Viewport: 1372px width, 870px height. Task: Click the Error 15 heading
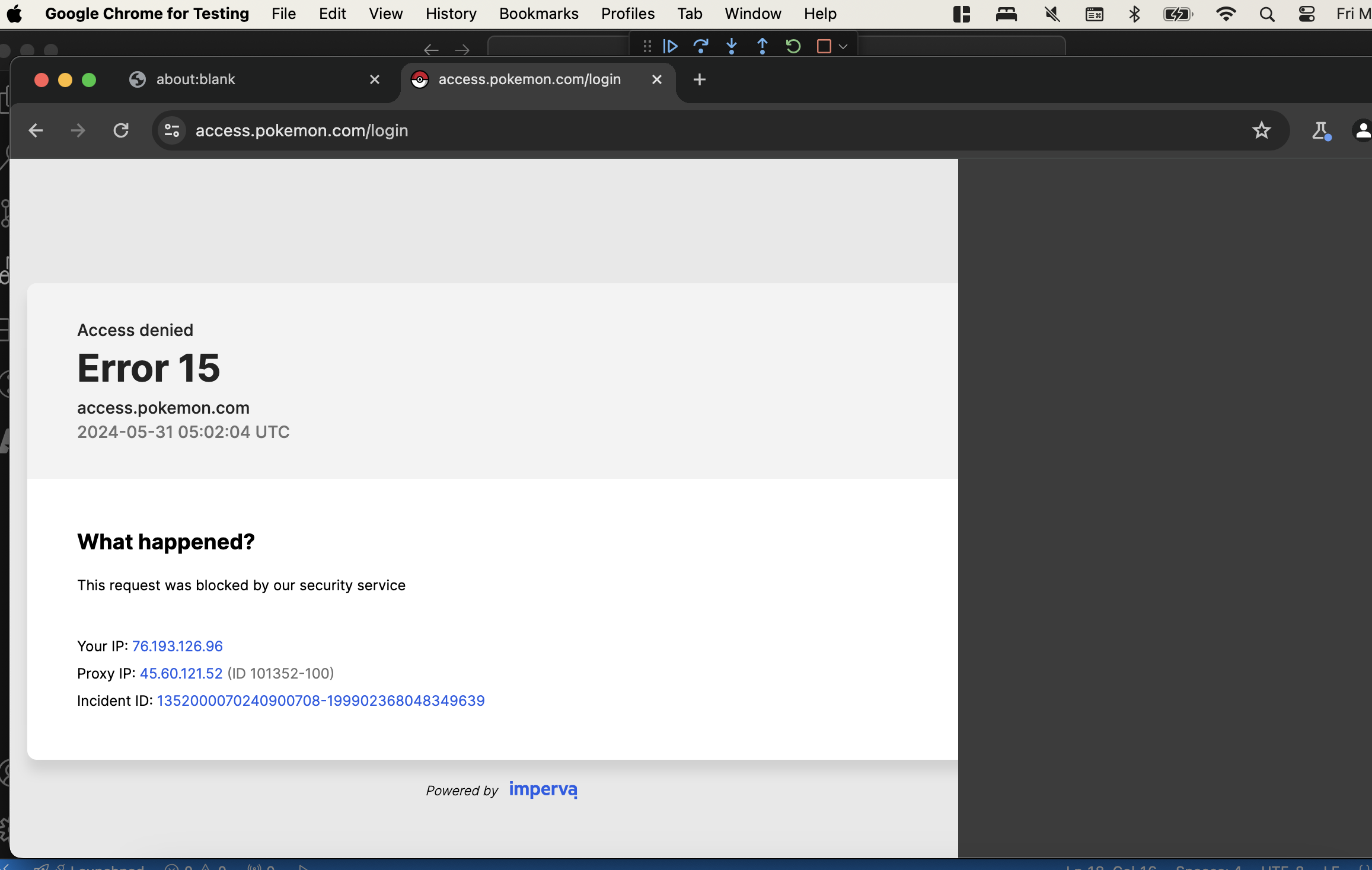coord(148,367)
